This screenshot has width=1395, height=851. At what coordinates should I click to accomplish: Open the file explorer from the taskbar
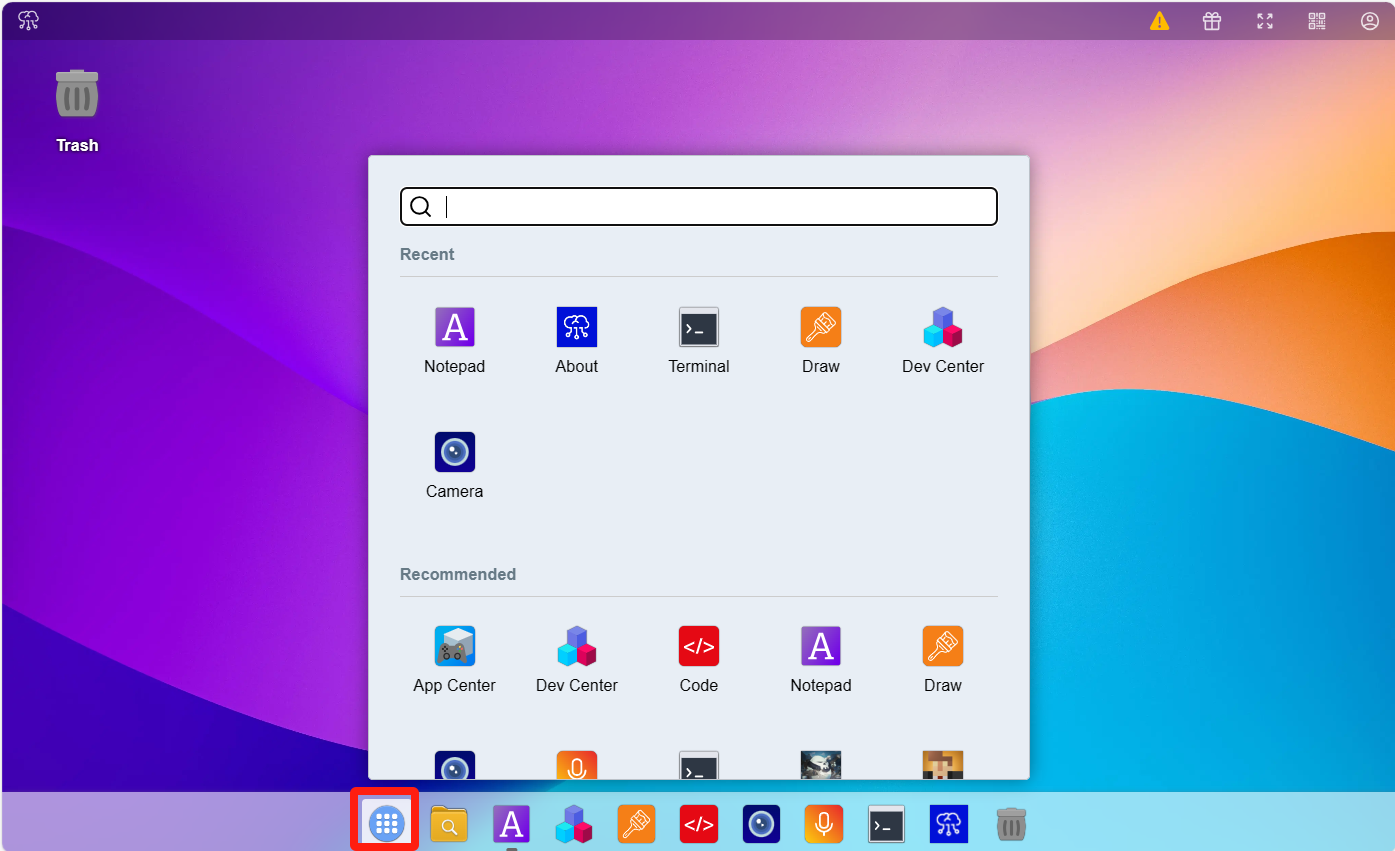449,824
